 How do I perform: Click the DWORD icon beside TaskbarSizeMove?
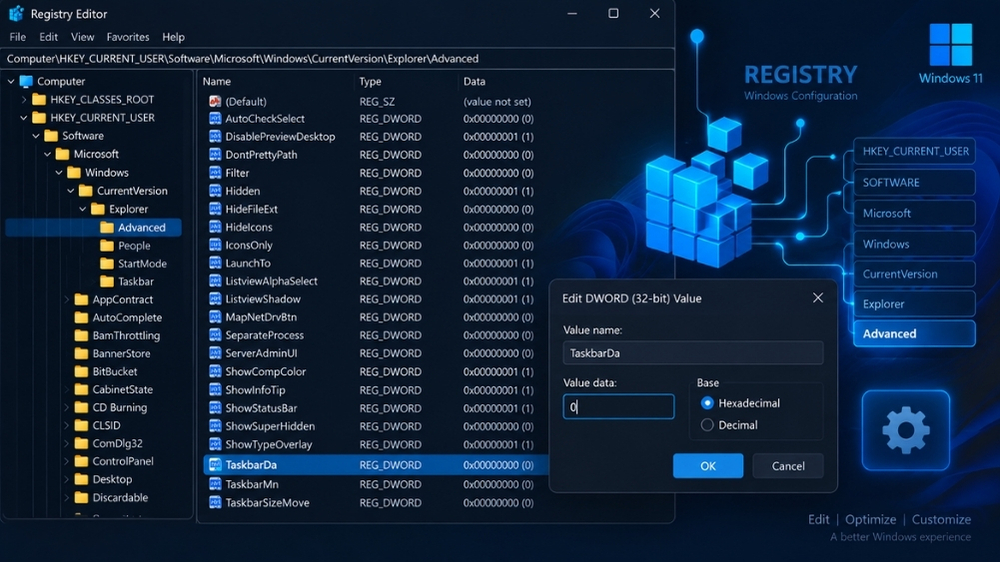pos(215,503)
